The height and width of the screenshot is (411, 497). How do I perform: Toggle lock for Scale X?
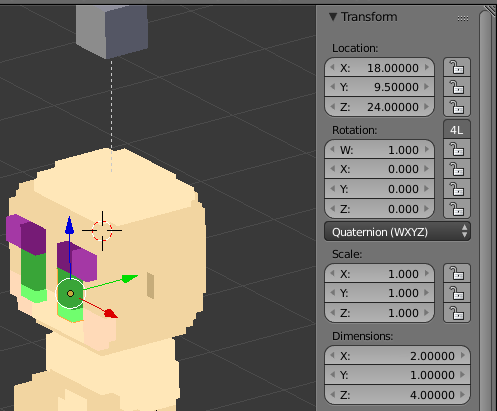click(457, 273)
